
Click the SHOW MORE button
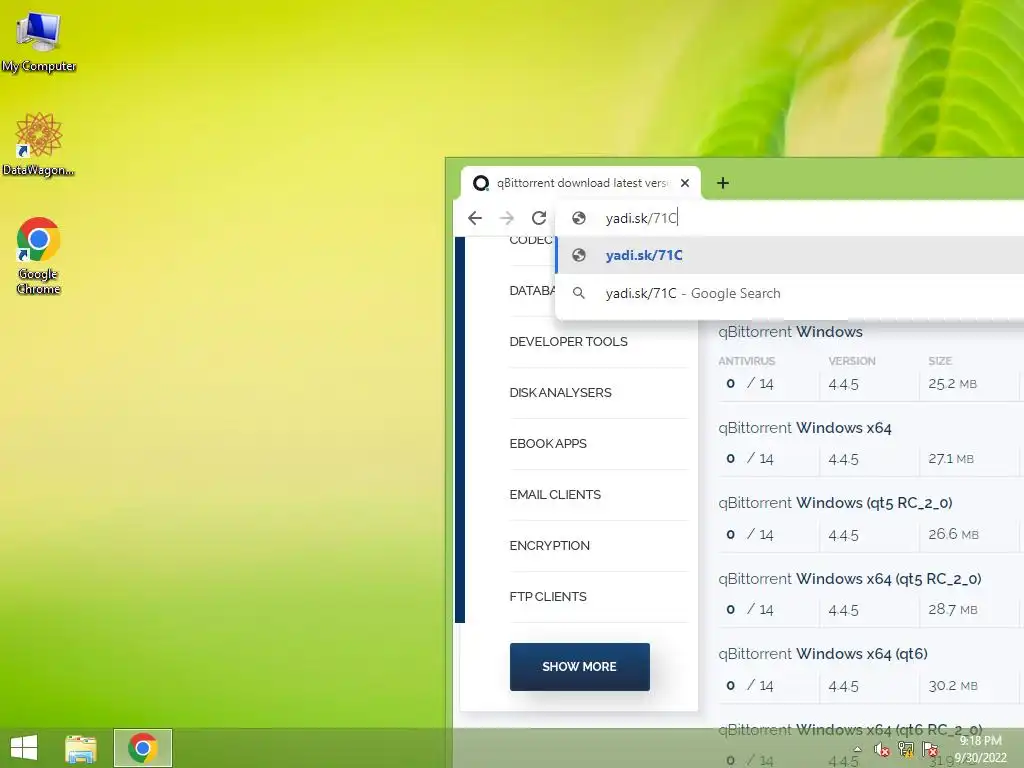point(579,667)
